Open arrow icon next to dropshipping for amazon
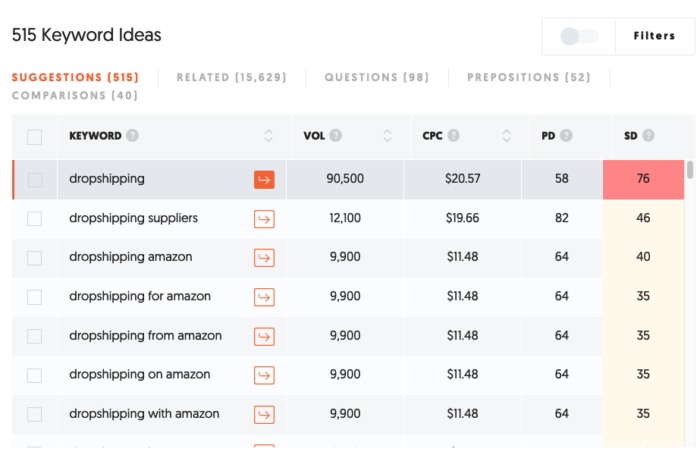Viewport: 700px width, 455px height. (x=264, y=297)
